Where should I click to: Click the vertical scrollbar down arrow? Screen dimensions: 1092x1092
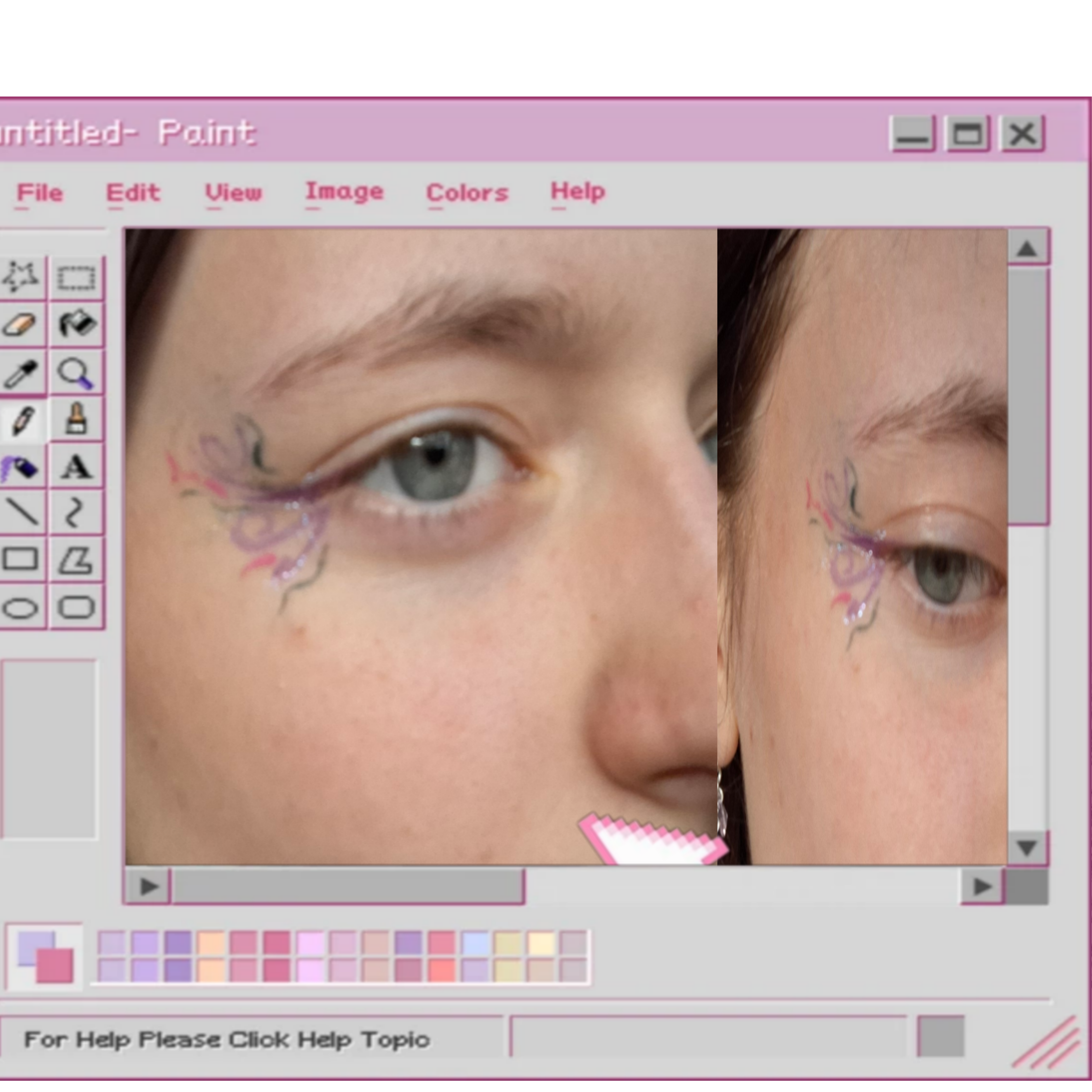coord(1028,847)
